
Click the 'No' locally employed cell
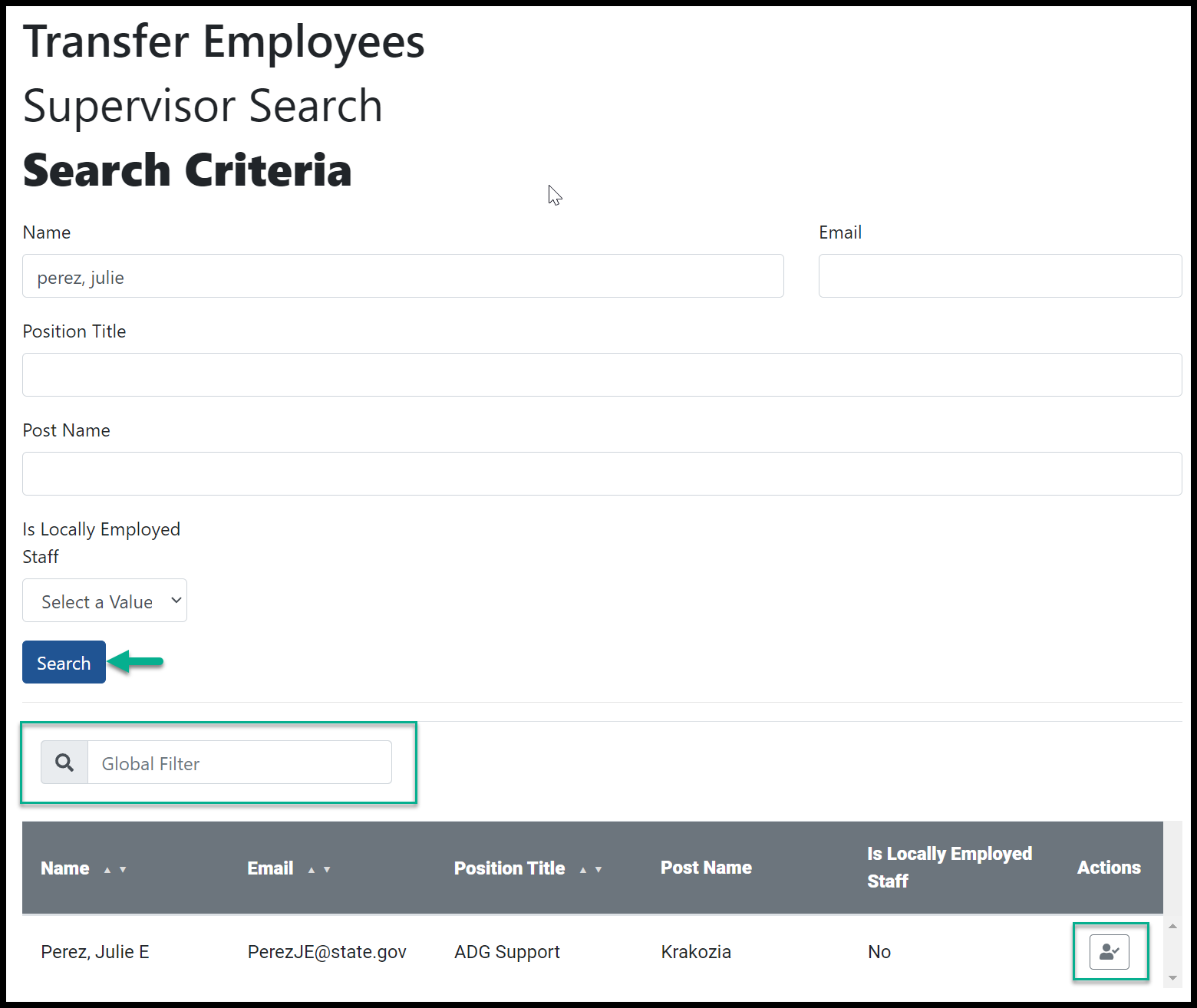tap(879, 952)
